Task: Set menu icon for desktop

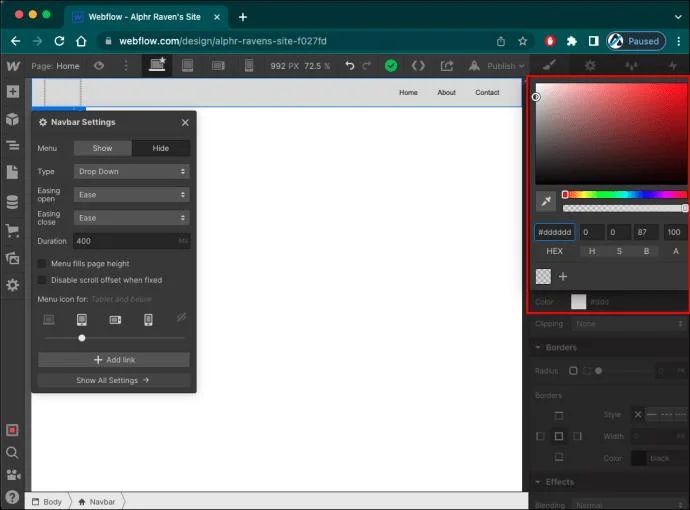Action: pyautogui.click(x=49, y=319)
